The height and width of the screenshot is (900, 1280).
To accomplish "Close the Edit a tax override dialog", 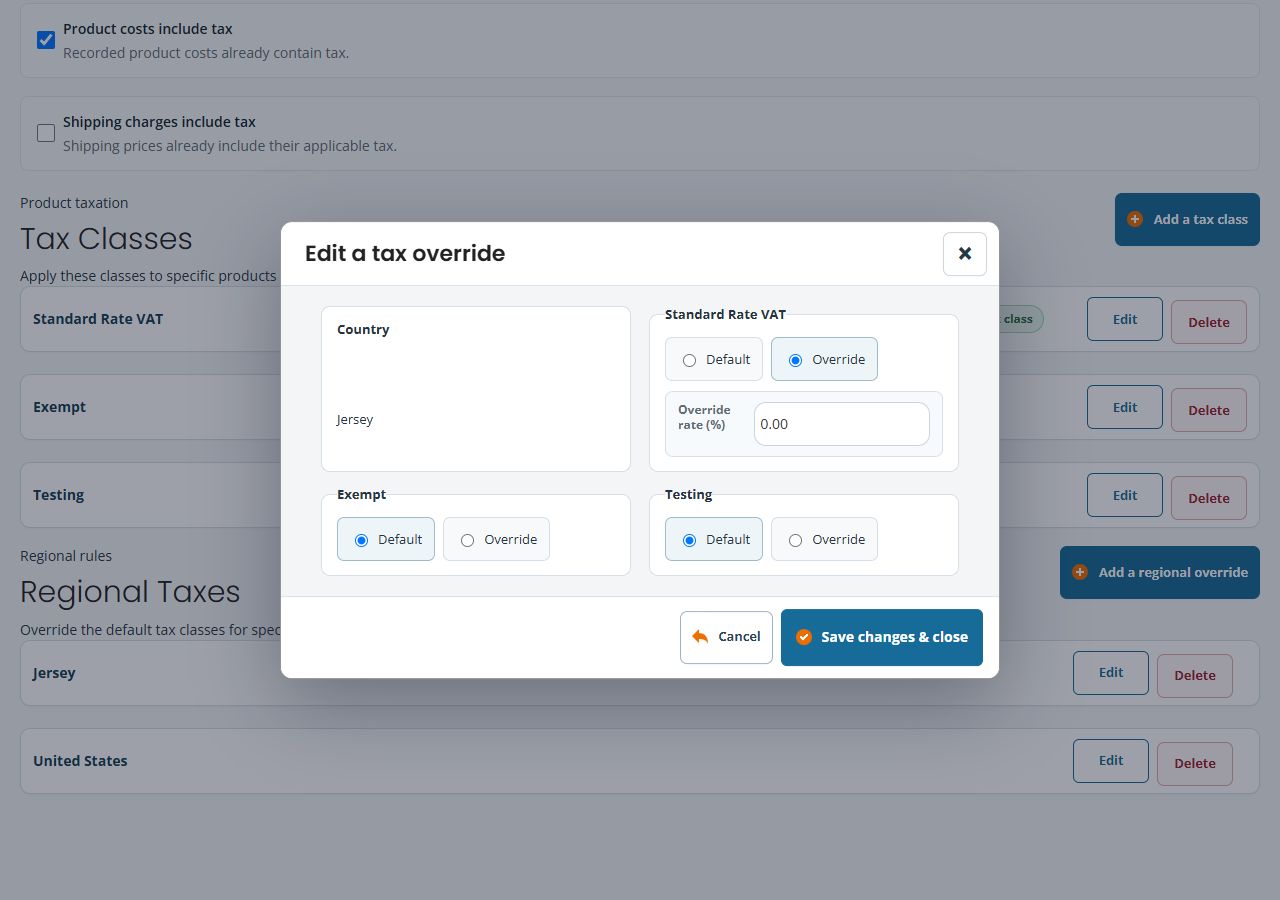I will pos(965,254).
